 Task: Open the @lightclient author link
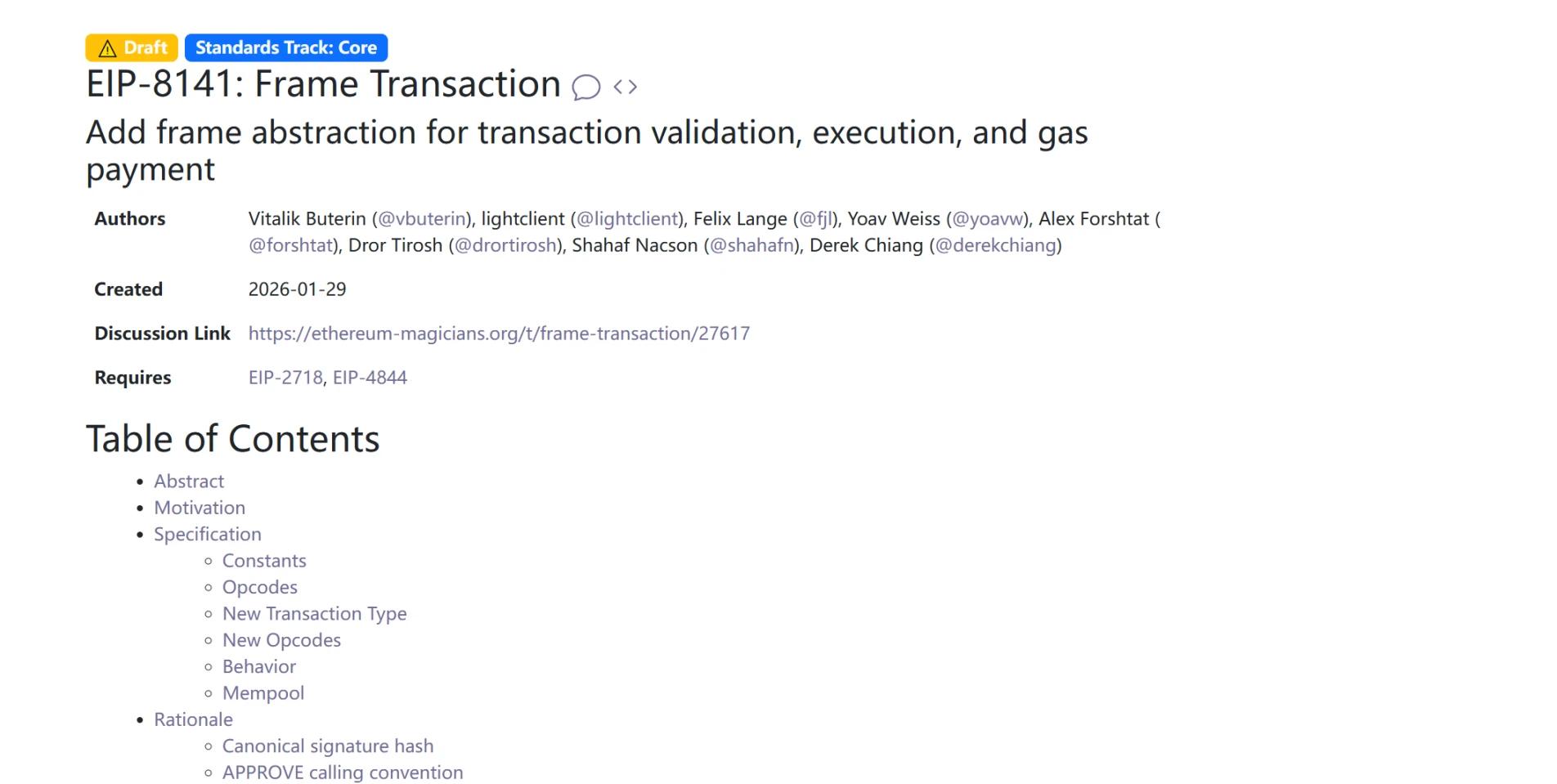(628, 219)
